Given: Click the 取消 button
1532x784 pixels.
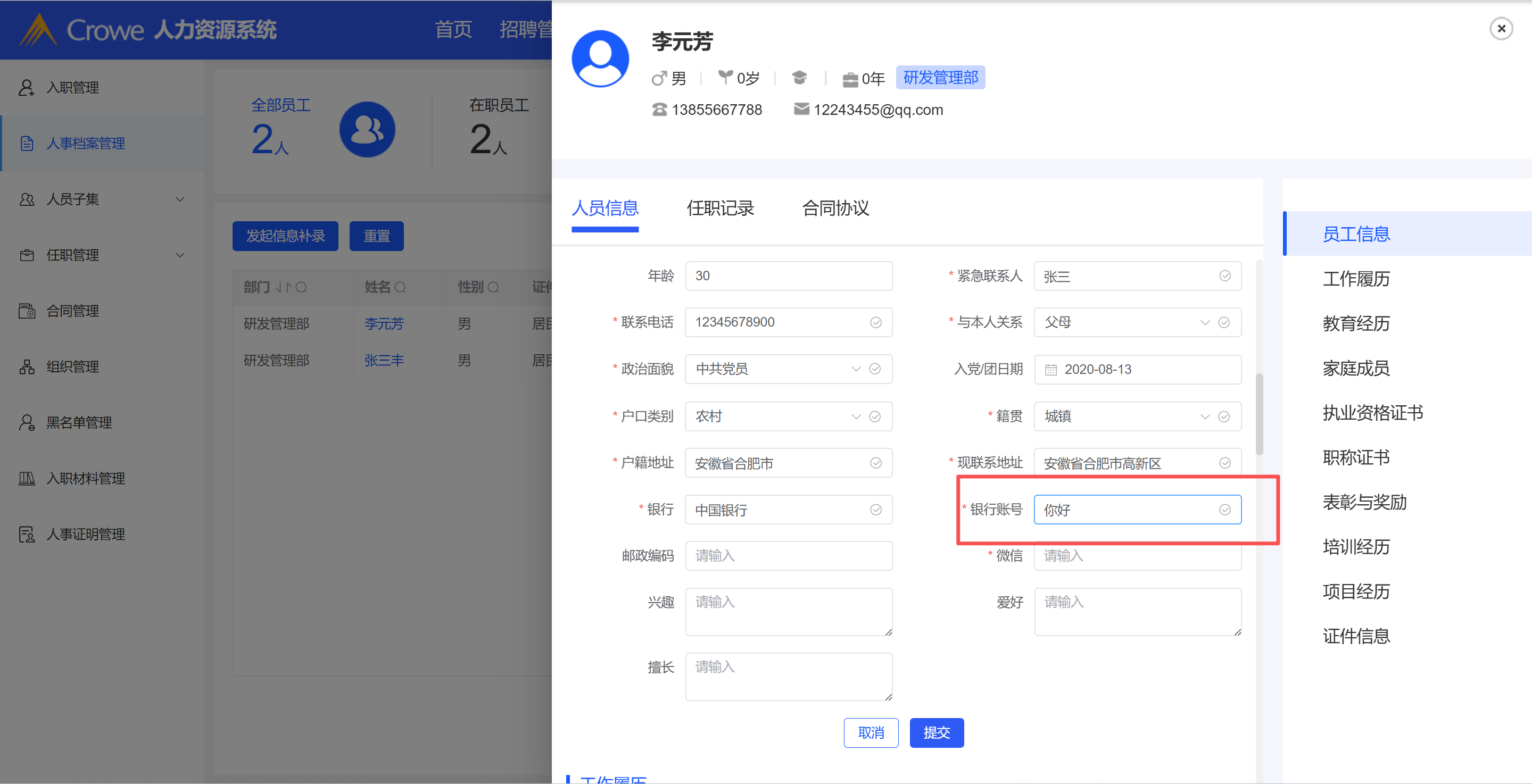Looking at the screenshot, I should (x=871, y=732).
